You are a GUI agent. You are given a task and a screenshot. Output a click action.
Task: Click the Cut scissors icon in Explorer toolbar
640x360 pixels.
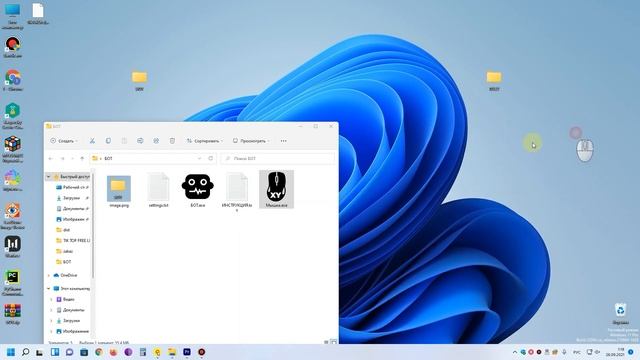tap(92, 141)
